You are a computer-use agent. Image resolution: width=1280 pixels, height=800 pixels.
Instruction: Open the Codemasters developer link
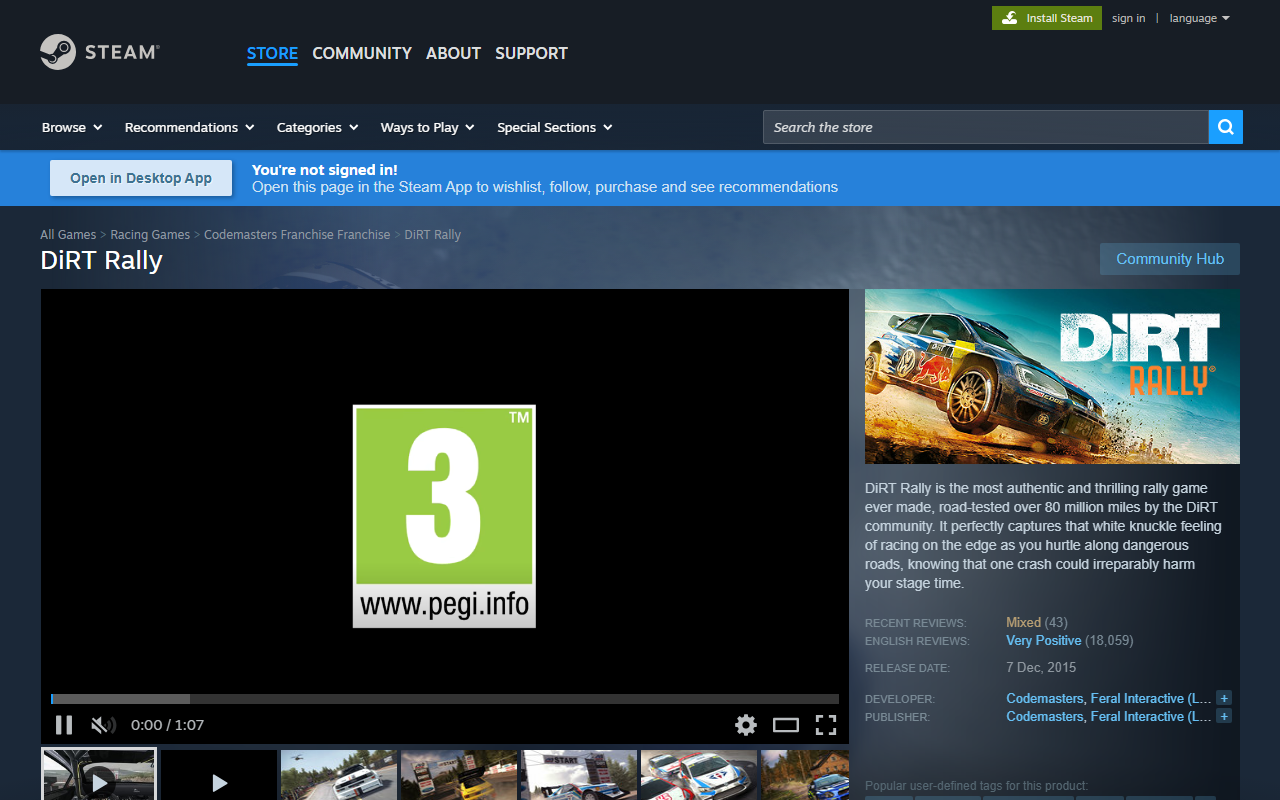[1044, 698]
